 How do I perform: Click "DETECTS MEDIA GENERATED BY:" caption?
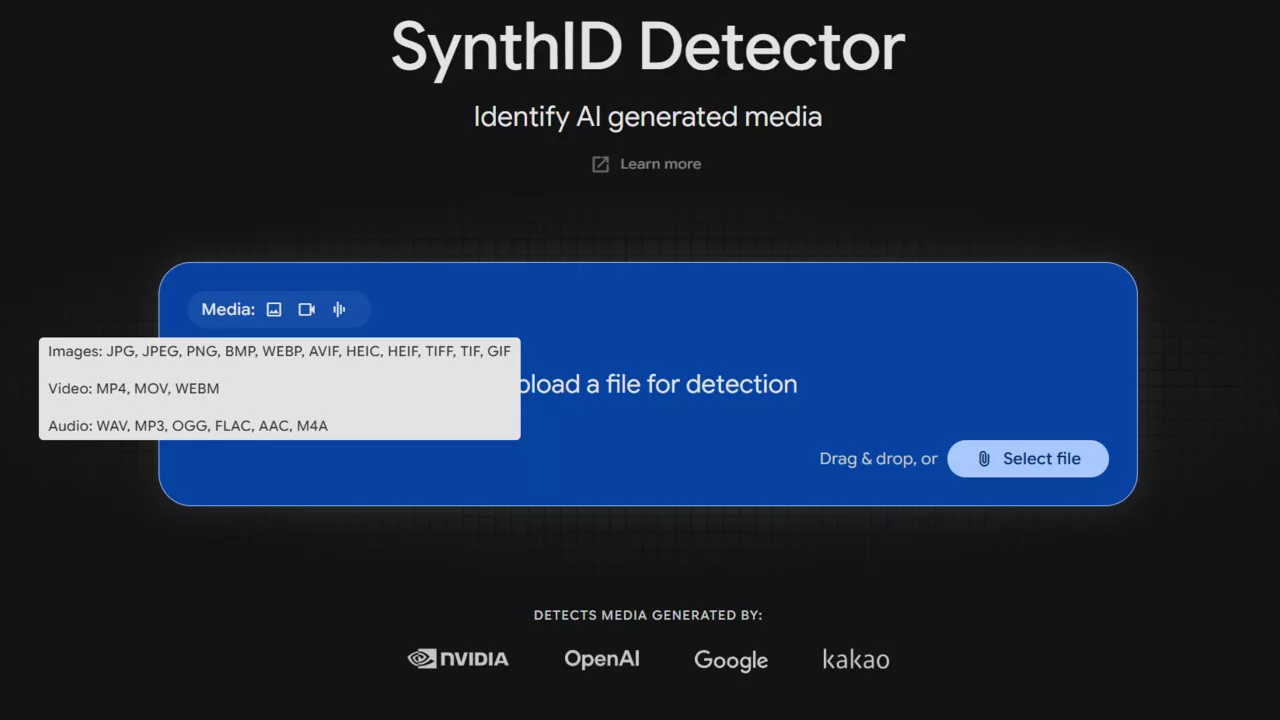point(648,615)
